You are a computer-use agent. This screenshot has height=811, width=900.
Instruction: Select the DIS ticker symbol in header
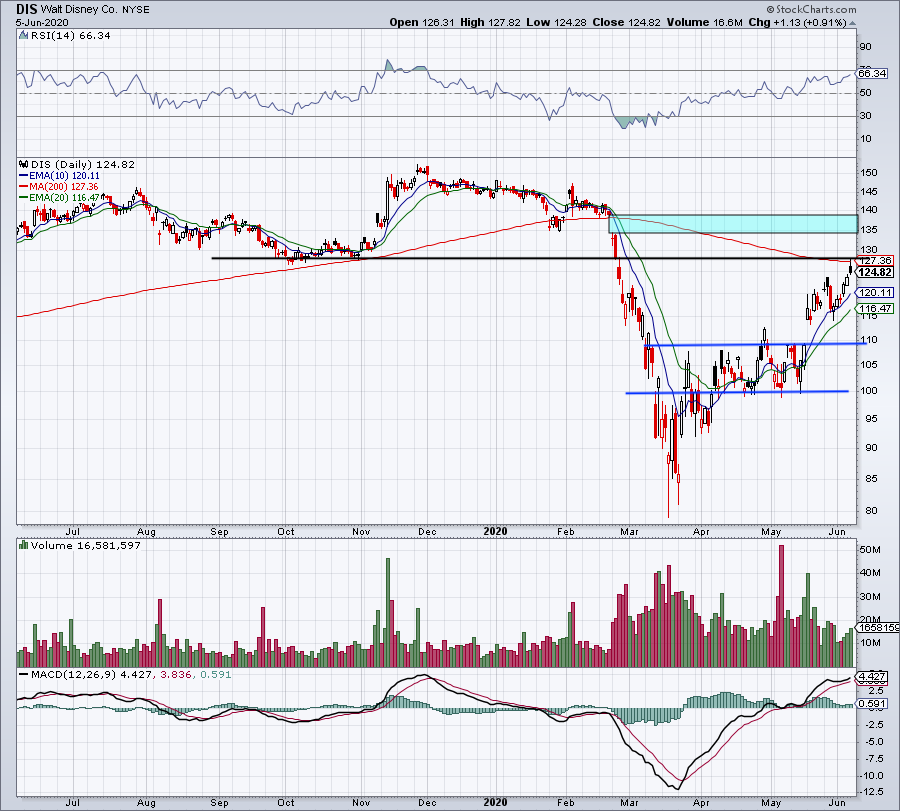[26, 9]
